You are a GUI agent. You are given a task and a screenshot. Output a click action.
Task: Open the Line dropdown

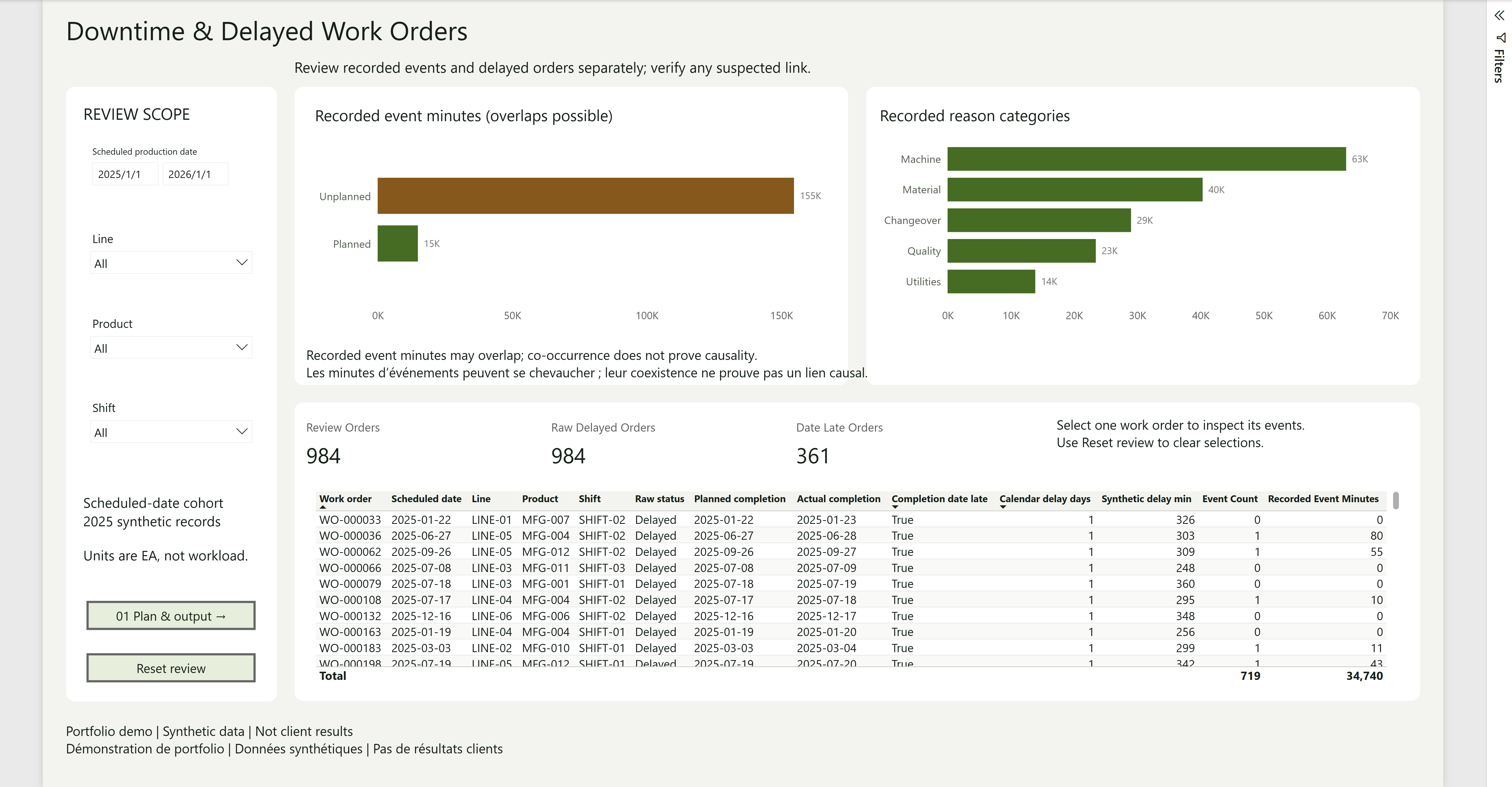point(171,263)
